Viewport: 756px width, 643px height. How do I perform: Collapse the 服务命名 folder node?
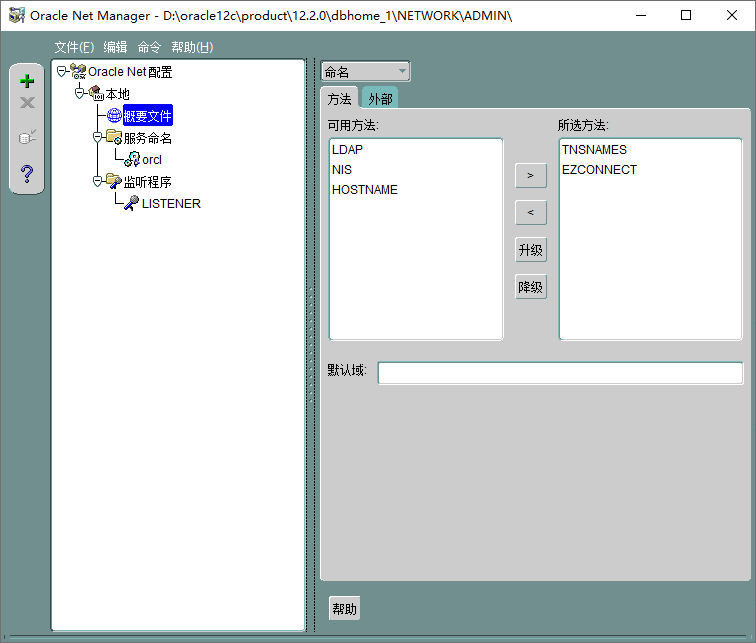point(98,137)
